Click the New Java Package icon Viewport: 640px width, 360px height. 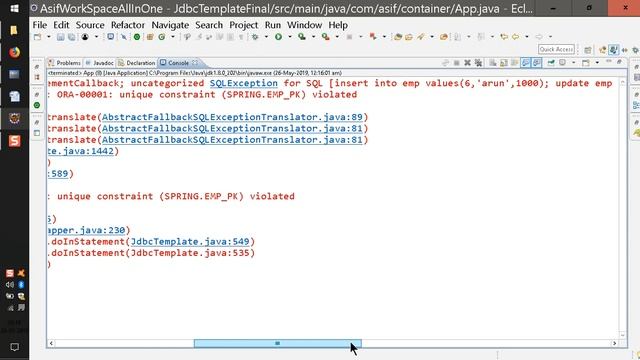(150, 37)
